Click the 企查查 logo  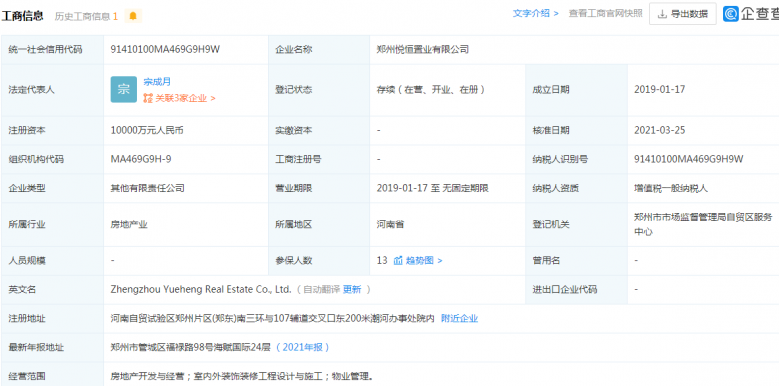coord(751,14)
